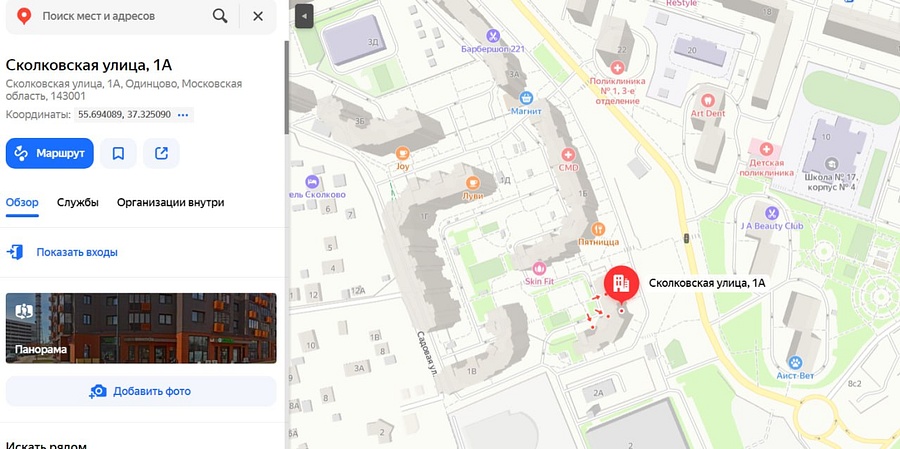Open the Skin Fit beauty marker
The width and height of the screenshot is (900, 449).
point(539,268)
